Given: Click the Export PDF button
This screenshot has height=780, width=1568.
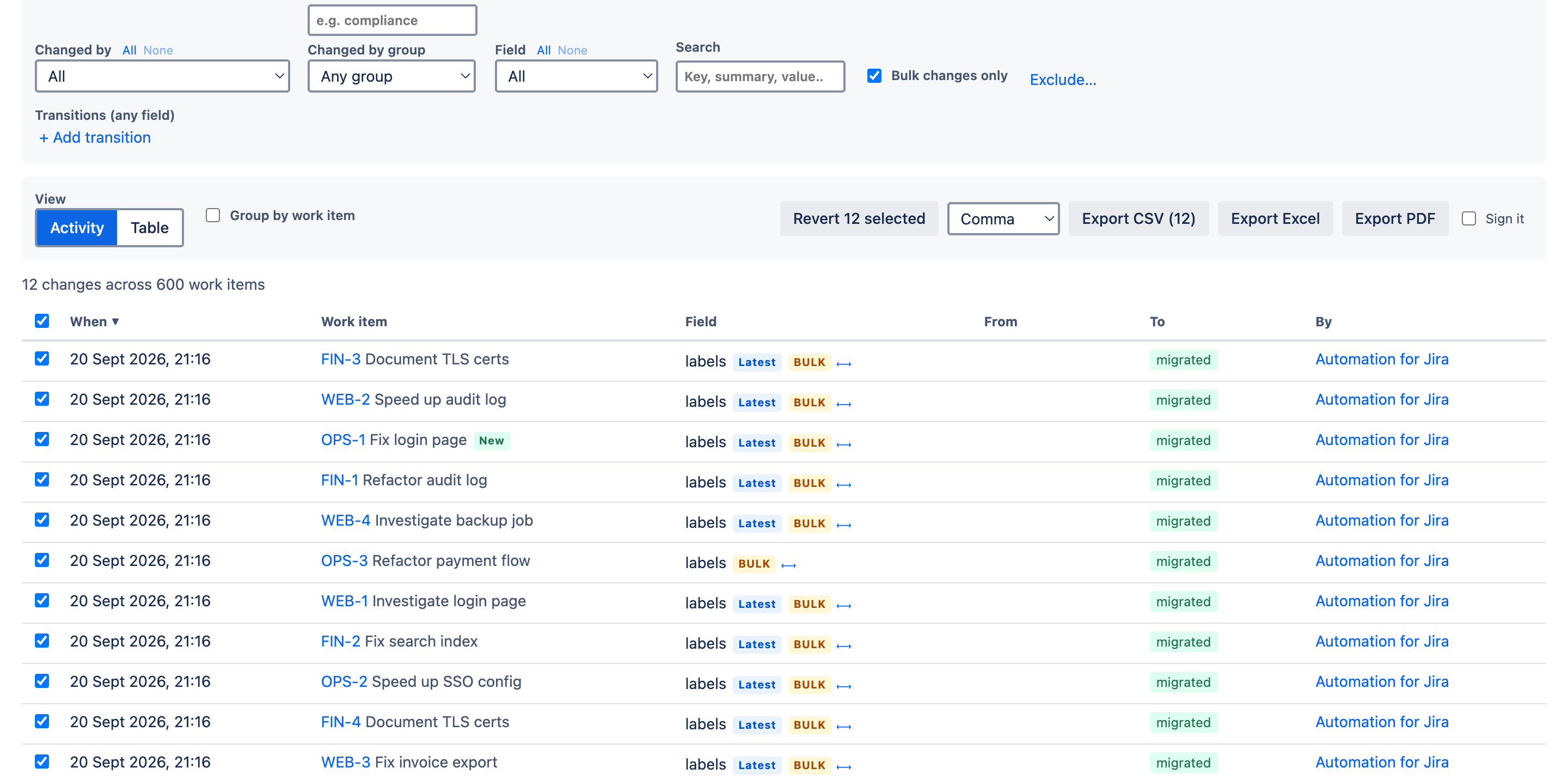Looking at the screenshot, I should tap(1394, 218).
